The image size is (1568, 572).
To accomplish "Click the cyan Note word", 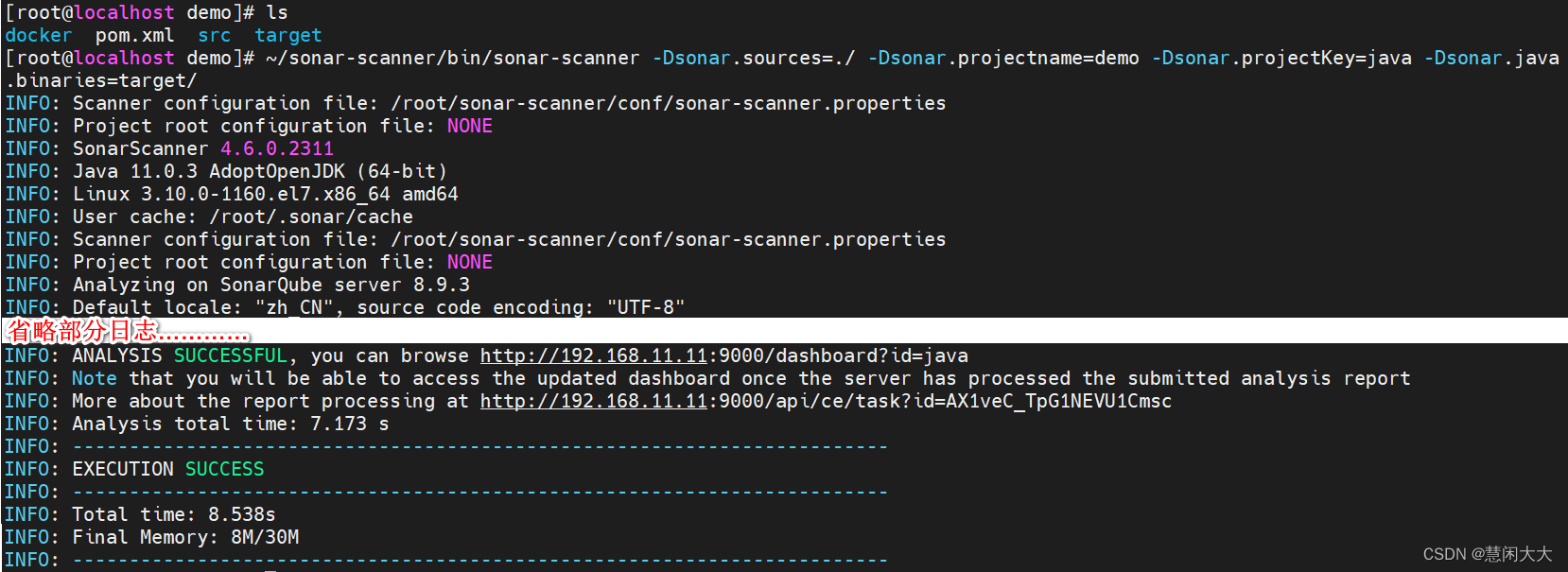I will click(x=95, y=379).
